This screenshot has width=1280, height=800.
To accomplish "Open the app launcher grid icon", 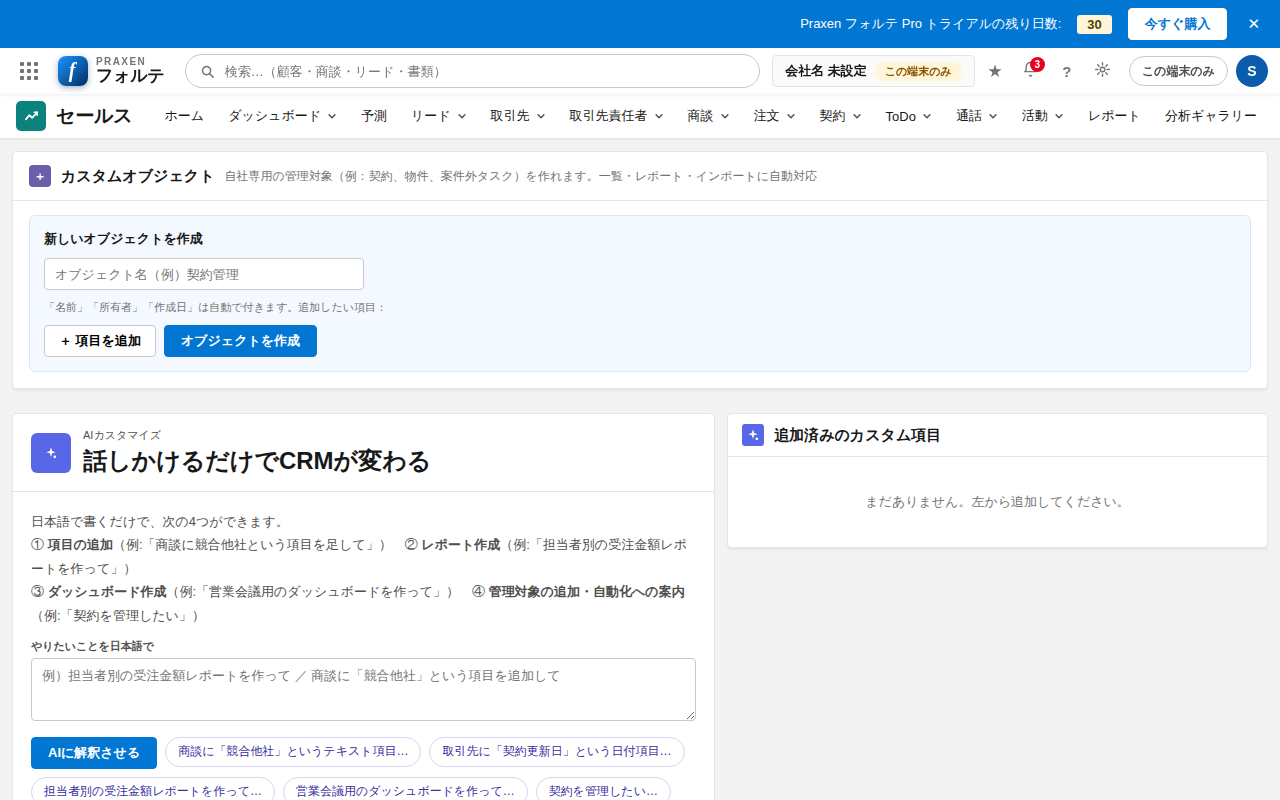I will [29, 71].
